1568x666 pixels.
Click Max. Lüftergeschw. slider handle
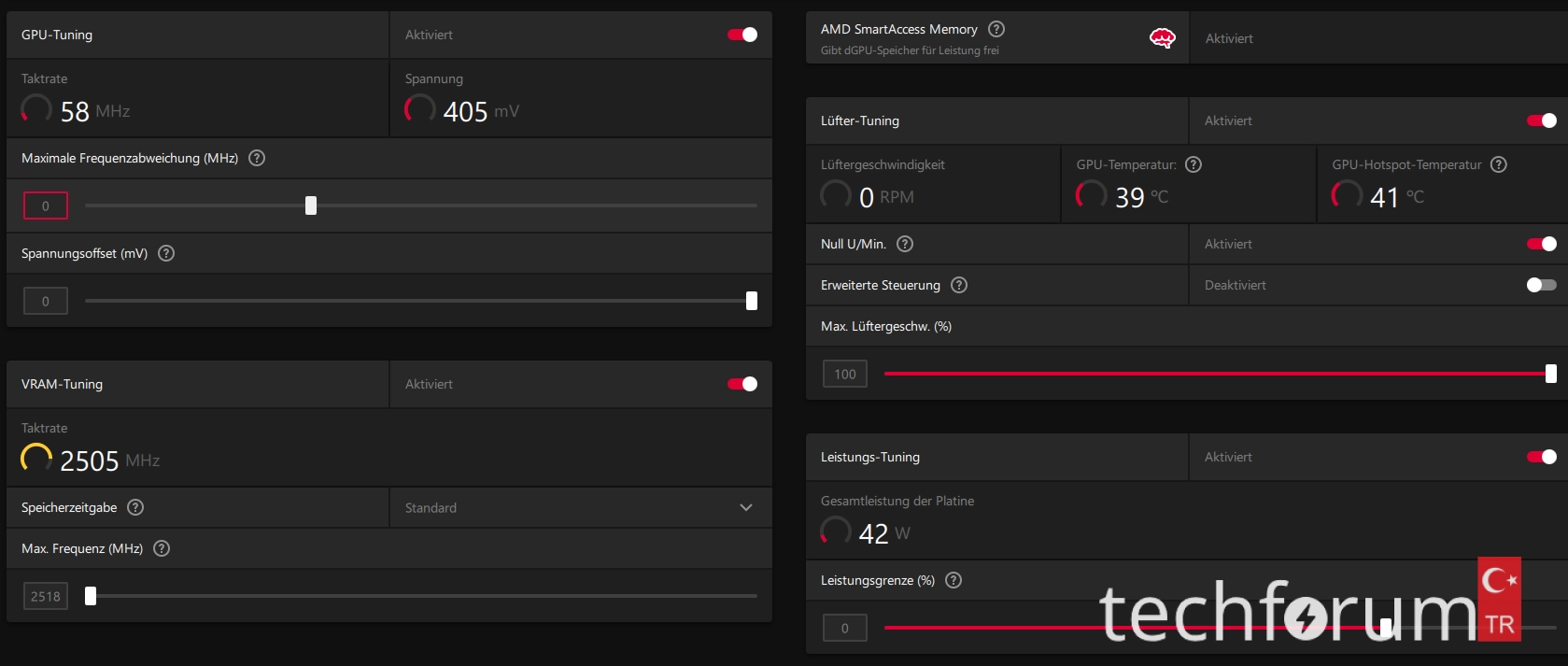click(1551, 374)
